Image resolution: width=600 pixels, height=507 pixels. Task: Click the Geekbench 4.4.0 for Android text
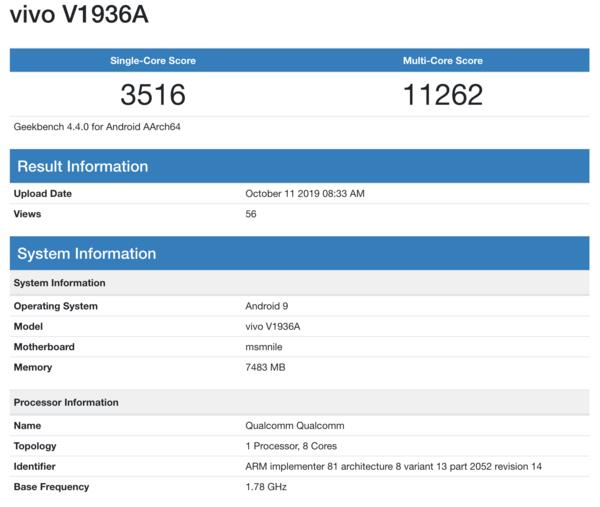(97, 127)
